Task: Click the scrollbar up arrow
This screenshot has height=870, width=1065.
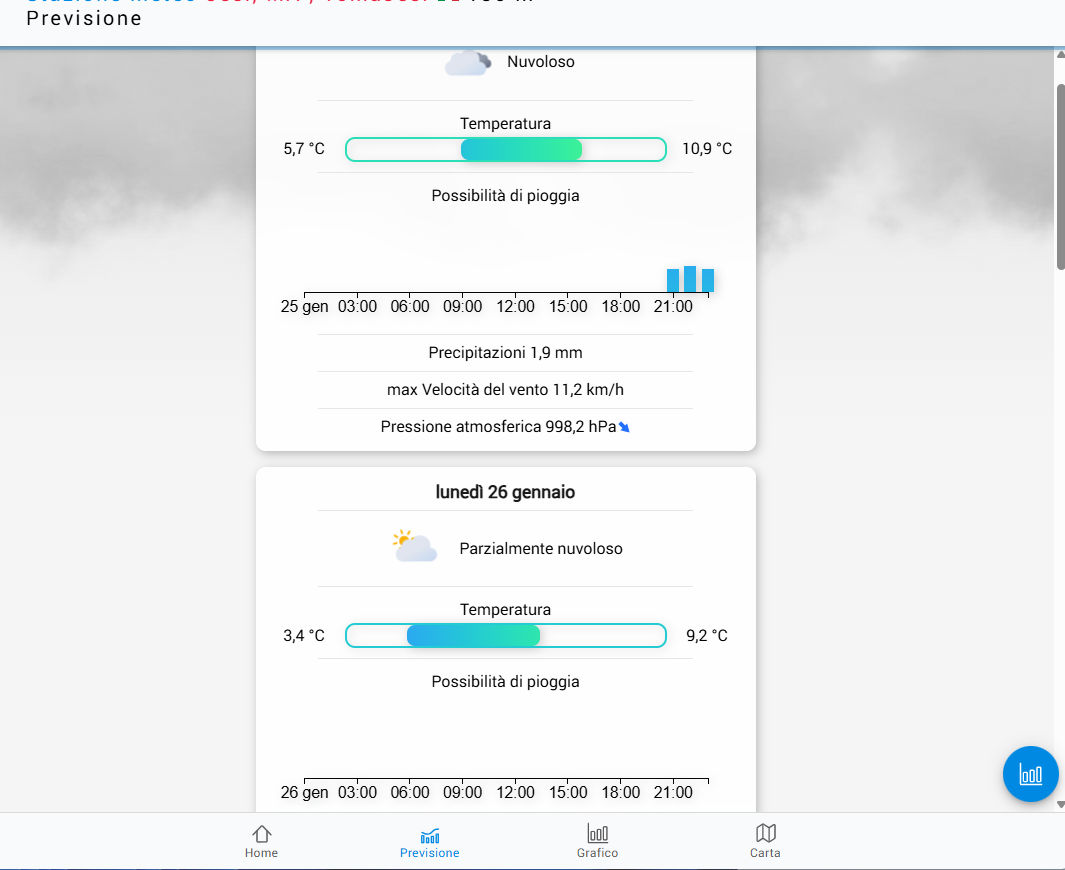Action: point(1059,56)
